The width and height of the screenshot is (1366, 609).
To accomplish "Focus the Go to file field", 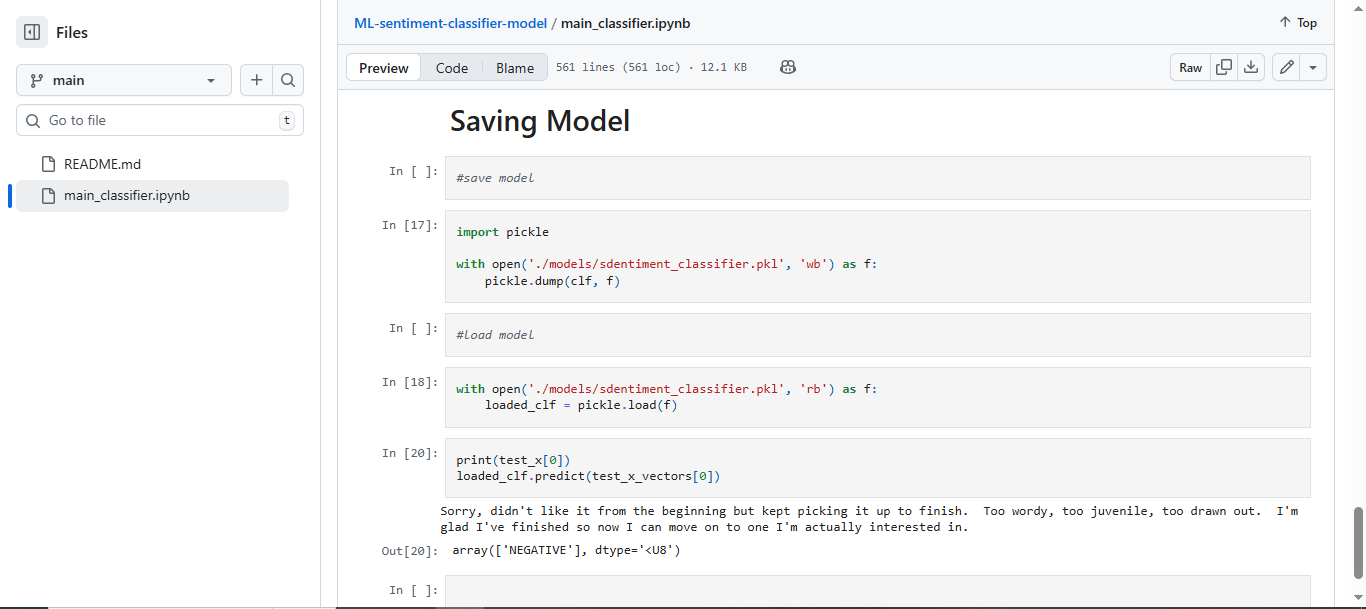I will (160, 121).
